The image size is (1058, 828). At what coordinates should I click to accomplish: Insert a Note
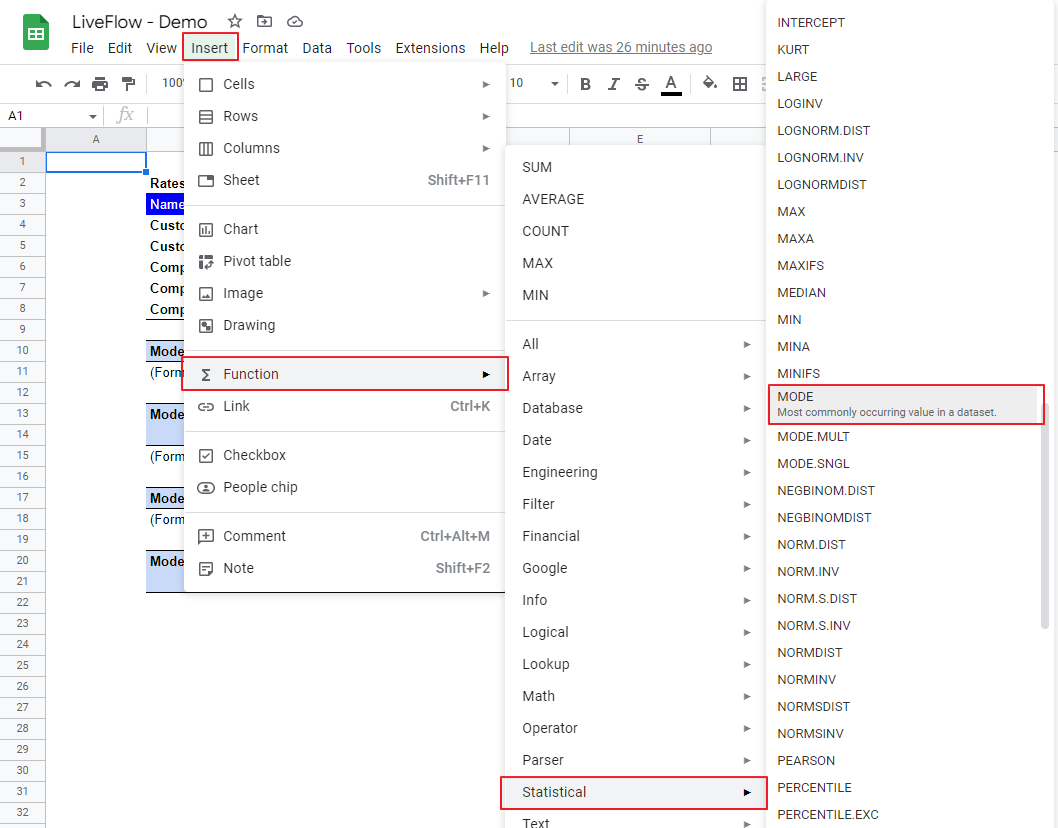(344, 568)
